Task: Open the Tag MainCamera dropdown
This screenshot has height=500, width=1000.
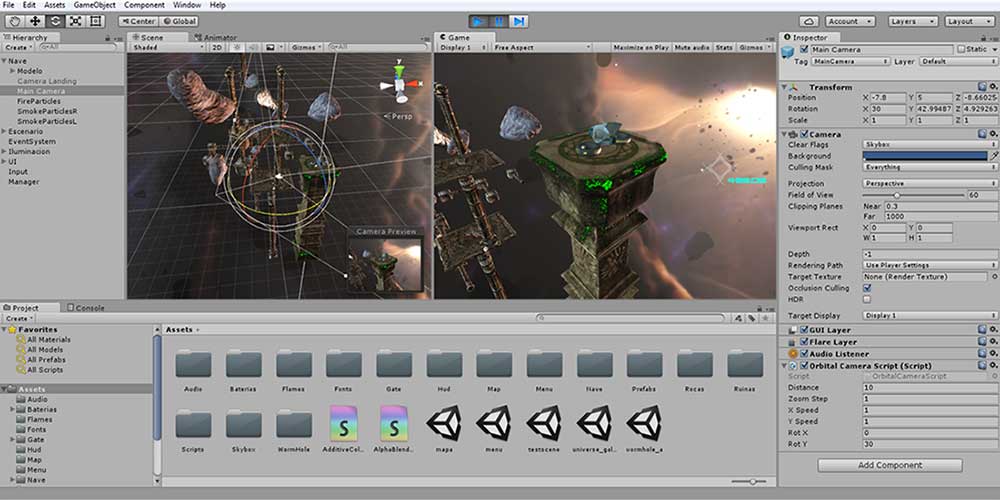Action: click(851, 61)
